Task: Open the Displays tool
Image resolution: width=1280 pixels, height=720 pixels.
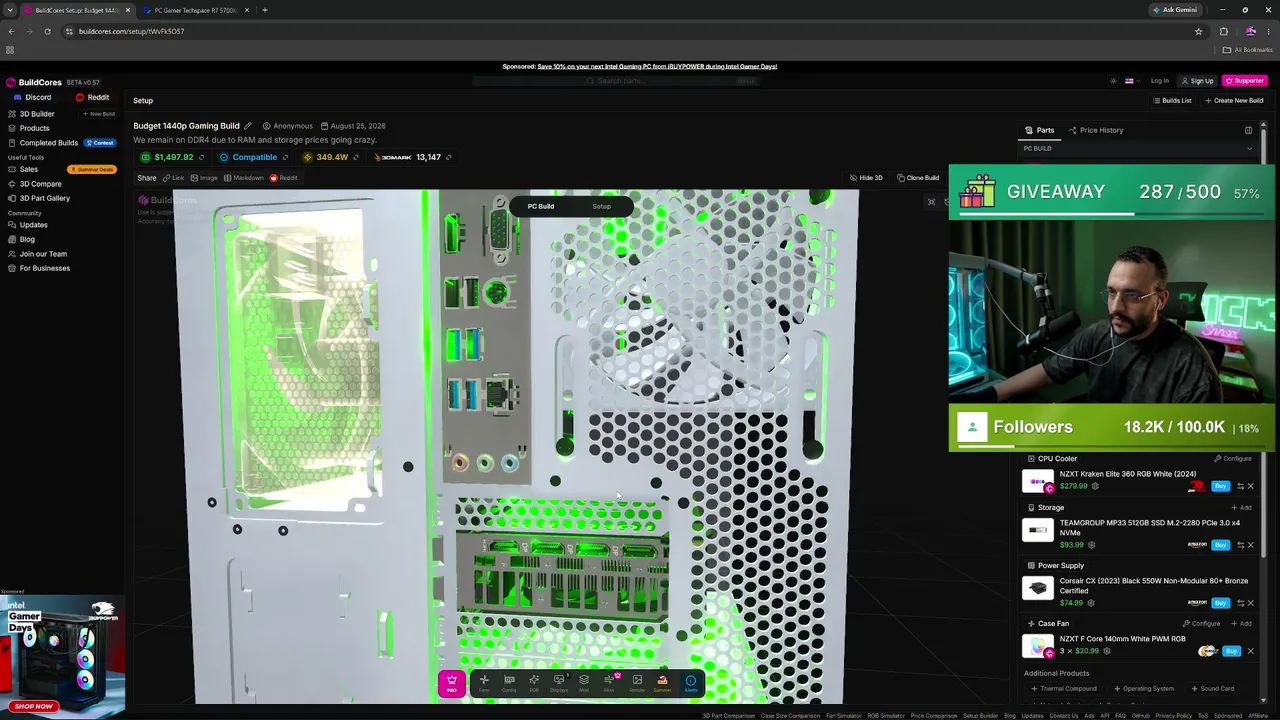Action: 559,683
